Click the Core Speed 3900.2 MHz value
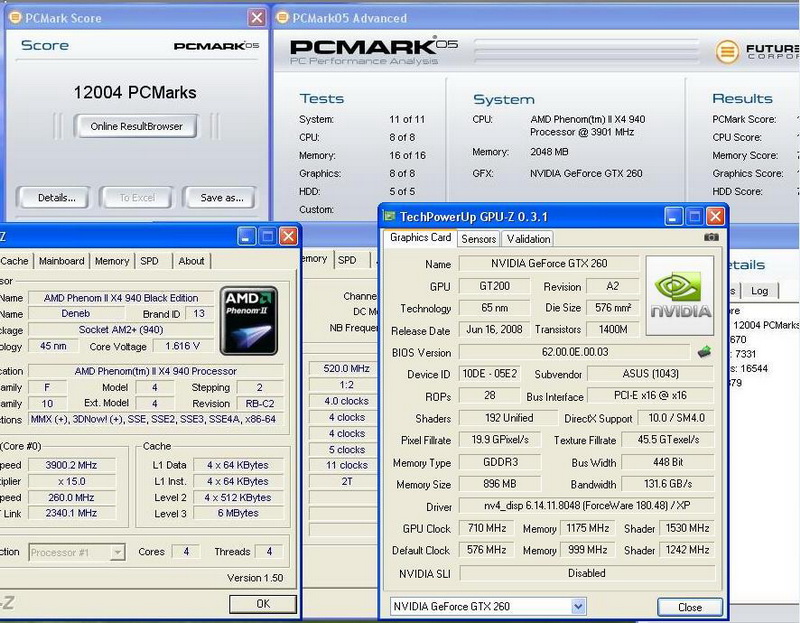800x623 pixels. [x=71, y=465]
